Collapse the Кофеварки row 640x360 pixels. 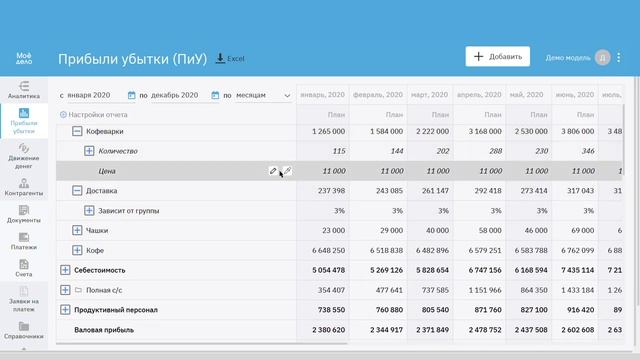point(77,131)
